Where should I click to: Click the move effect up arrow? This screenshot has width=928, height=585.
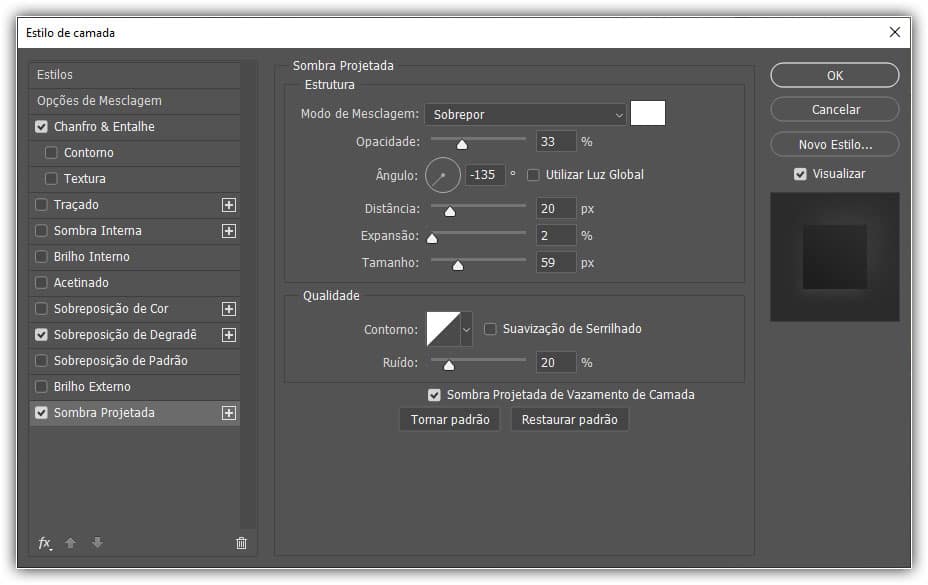coord(71,543)
